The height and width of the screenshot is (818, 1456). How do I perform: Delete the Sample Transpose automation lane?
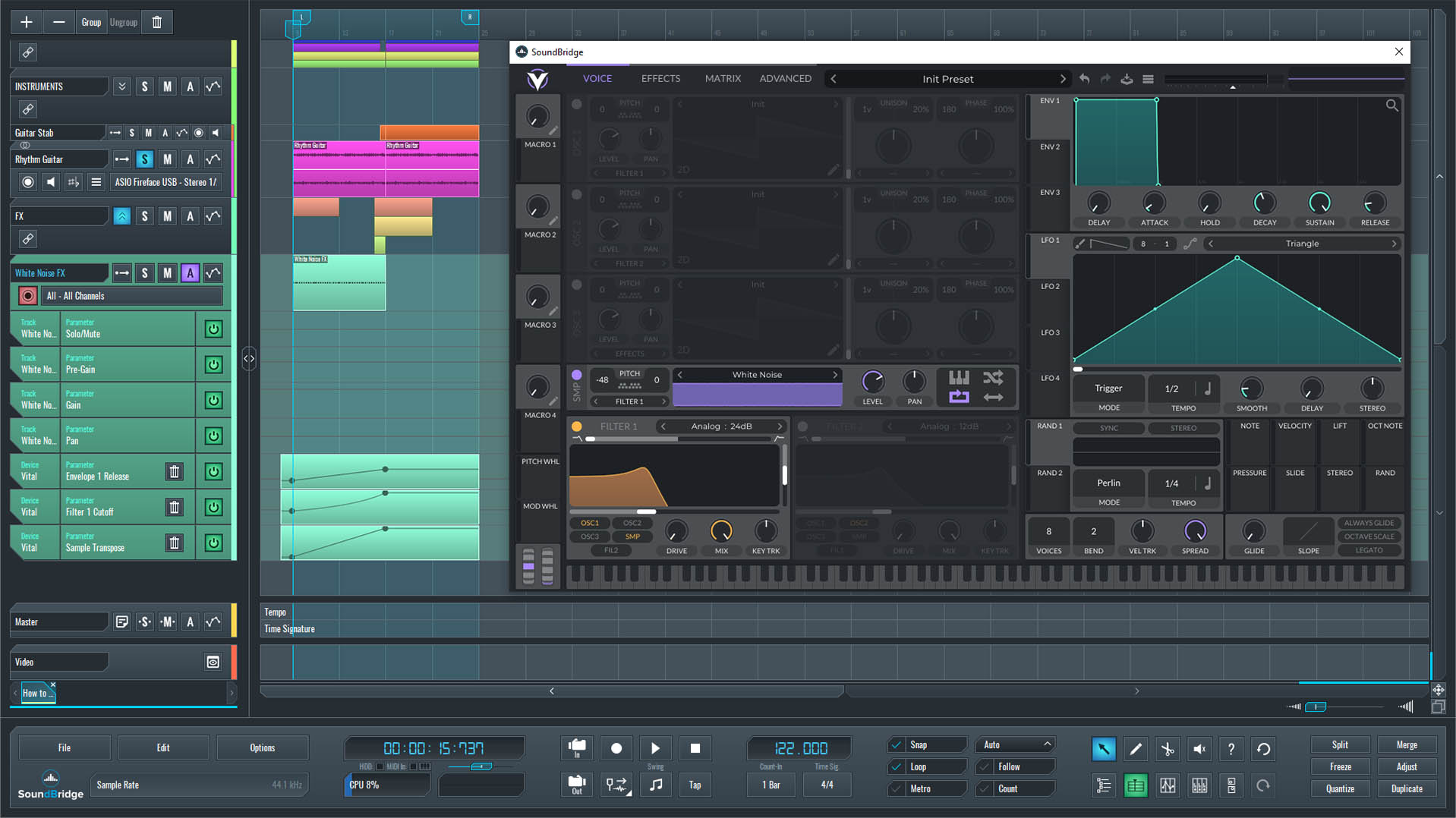tap(175, 543)
